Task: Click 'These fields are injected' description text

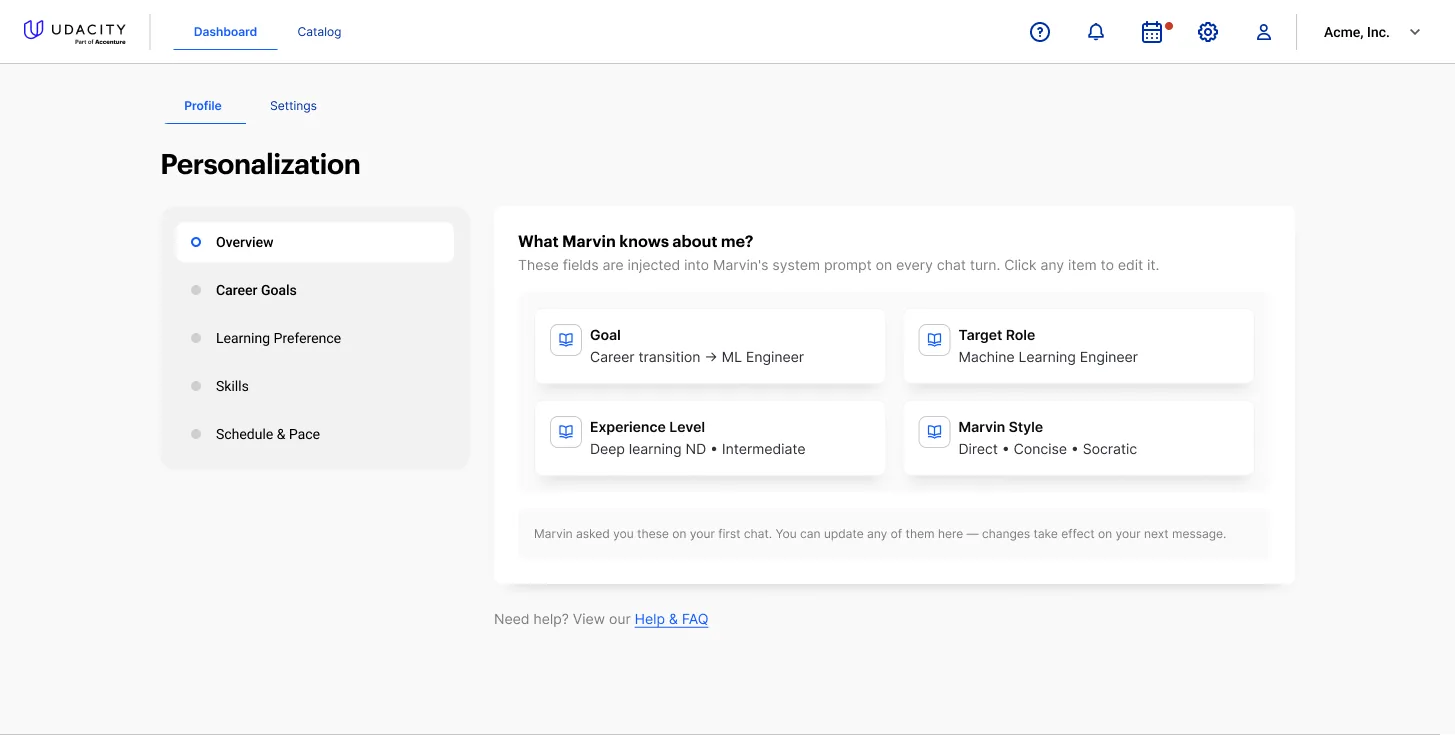Action: (839, 266)
